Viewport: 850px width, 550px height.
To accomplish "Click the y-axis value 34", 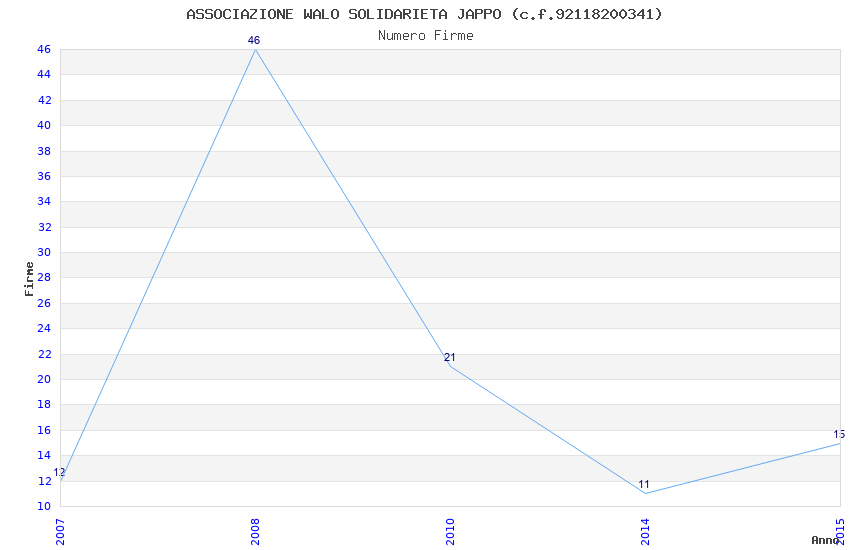I will 44,201.
